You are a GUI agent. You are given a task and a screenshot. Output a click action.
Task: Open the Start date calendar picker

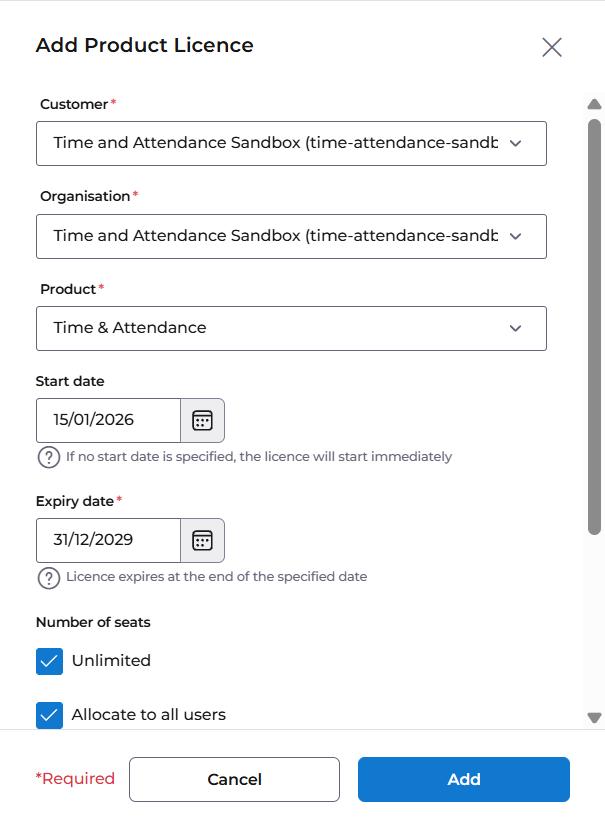tap(202, 420)
